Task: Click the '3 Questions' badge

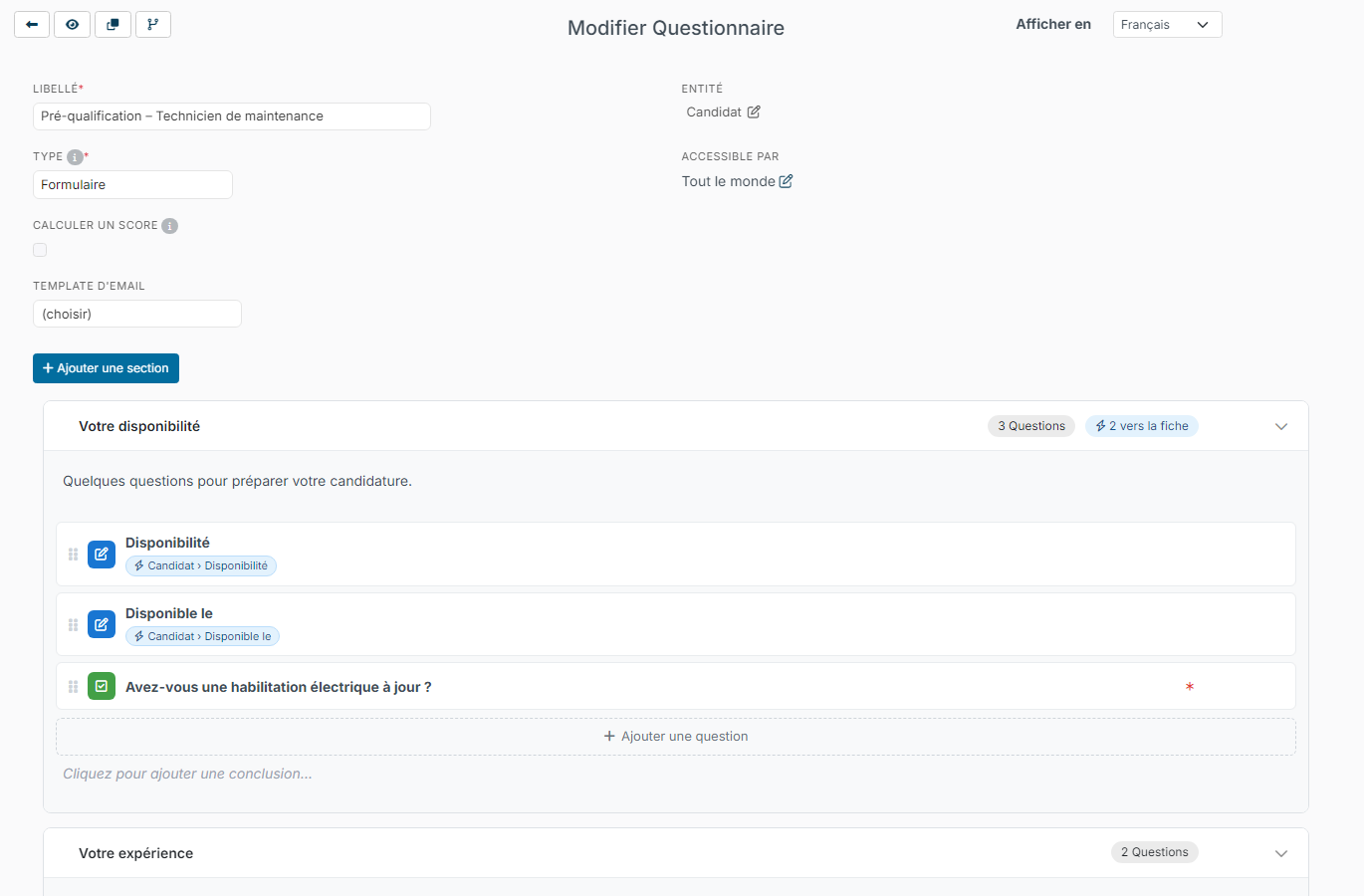Action: point(1031,426)
